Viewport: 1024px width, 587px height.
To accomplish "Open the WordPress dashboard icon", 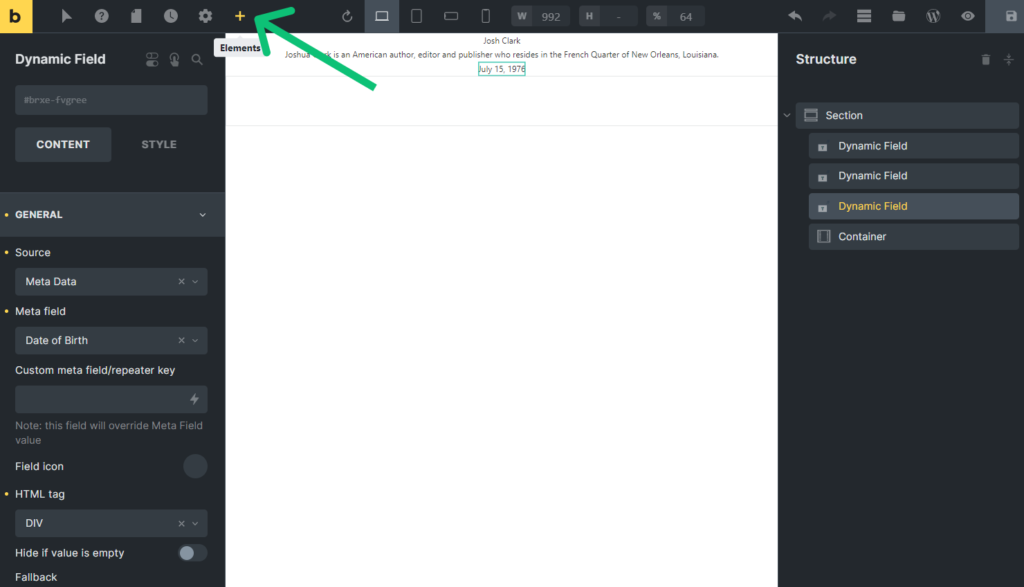I will tap(933, 16).
